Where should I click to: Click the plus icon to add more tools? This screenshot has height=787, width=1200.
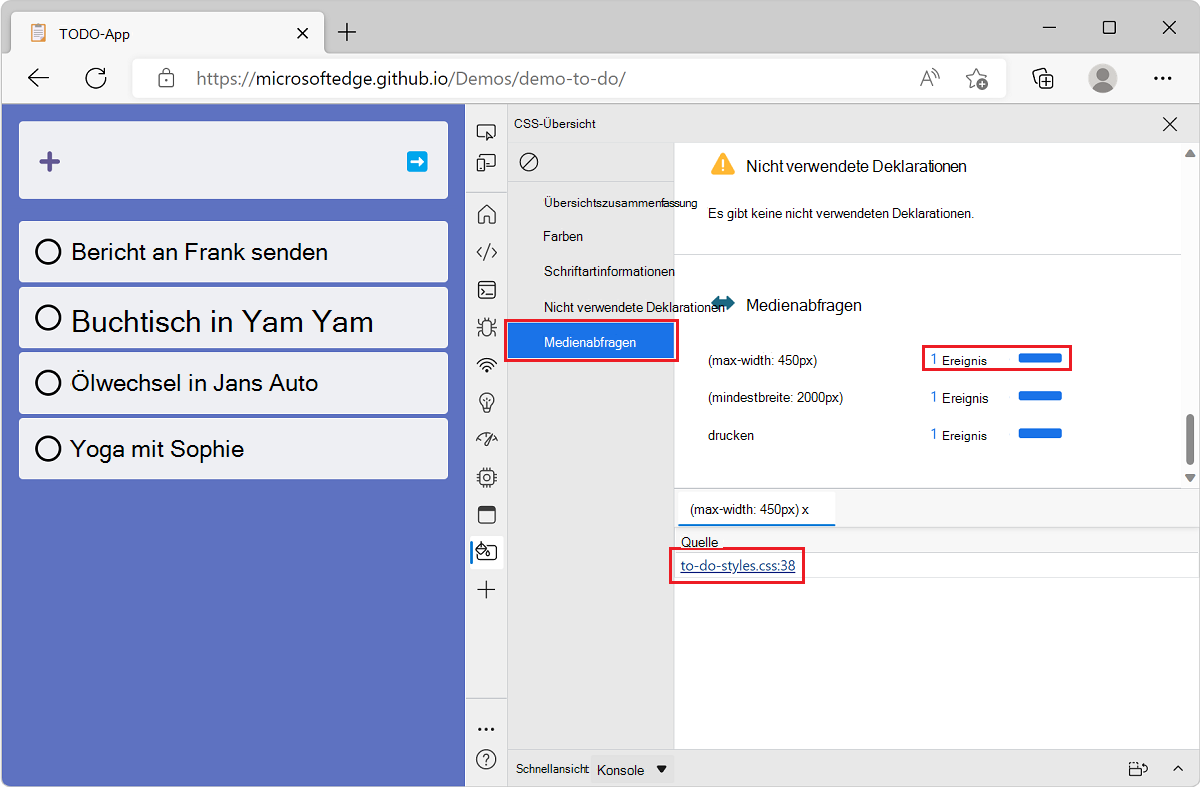[x=486, y=589]
